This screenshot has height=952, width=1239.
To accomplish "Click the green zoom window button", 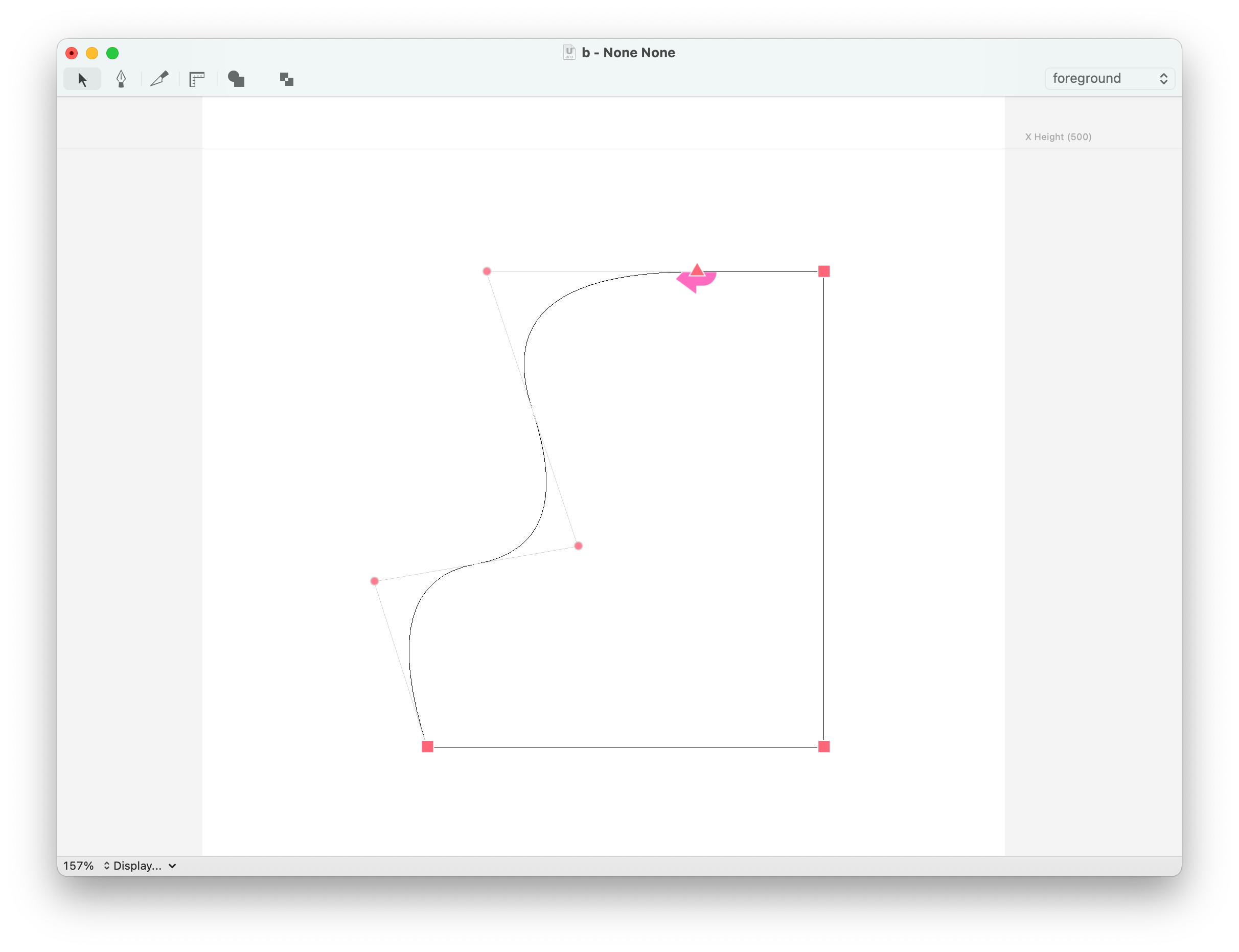I will (113, 53).
